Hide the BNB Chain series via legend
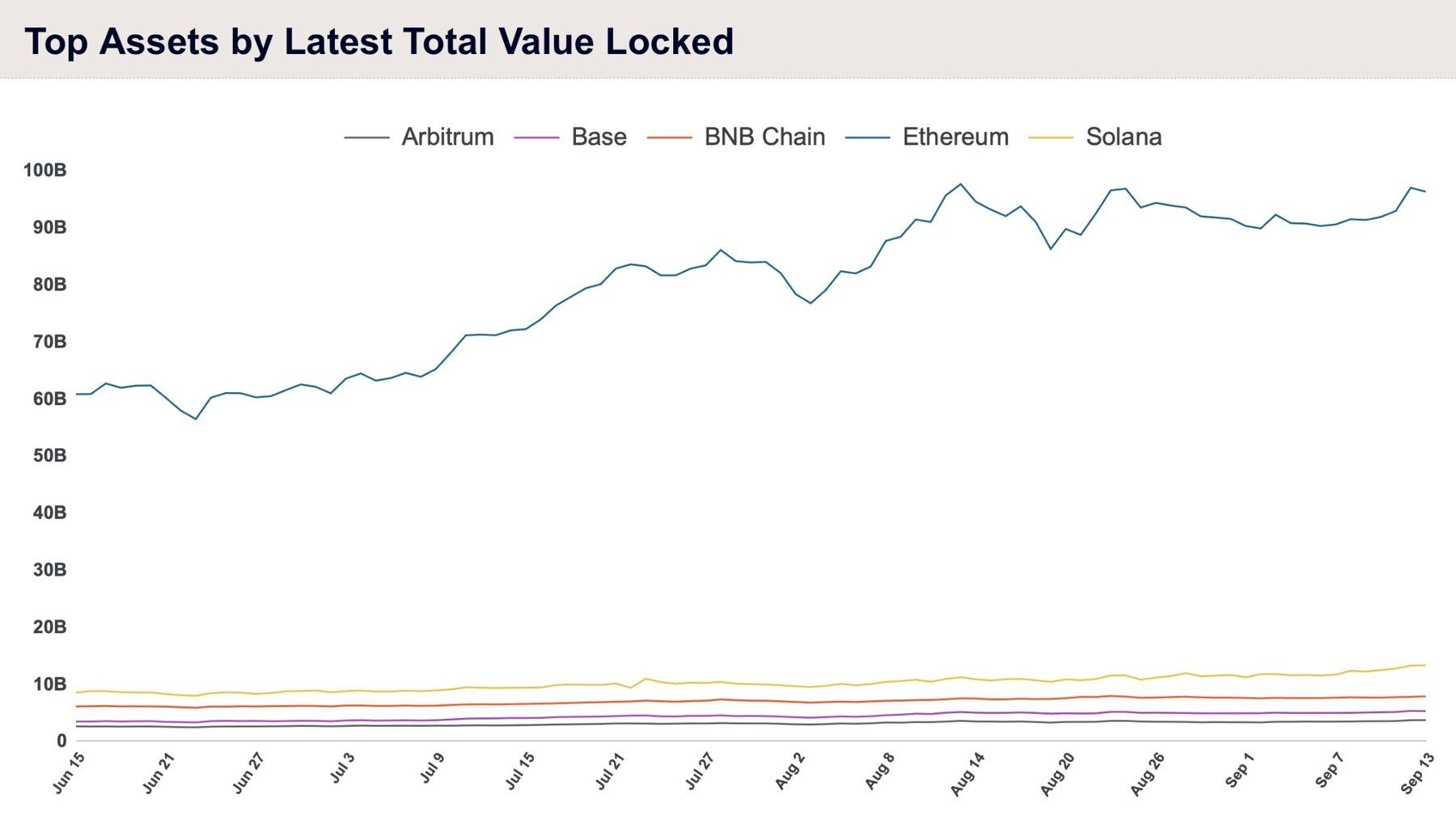 point(764,137)
